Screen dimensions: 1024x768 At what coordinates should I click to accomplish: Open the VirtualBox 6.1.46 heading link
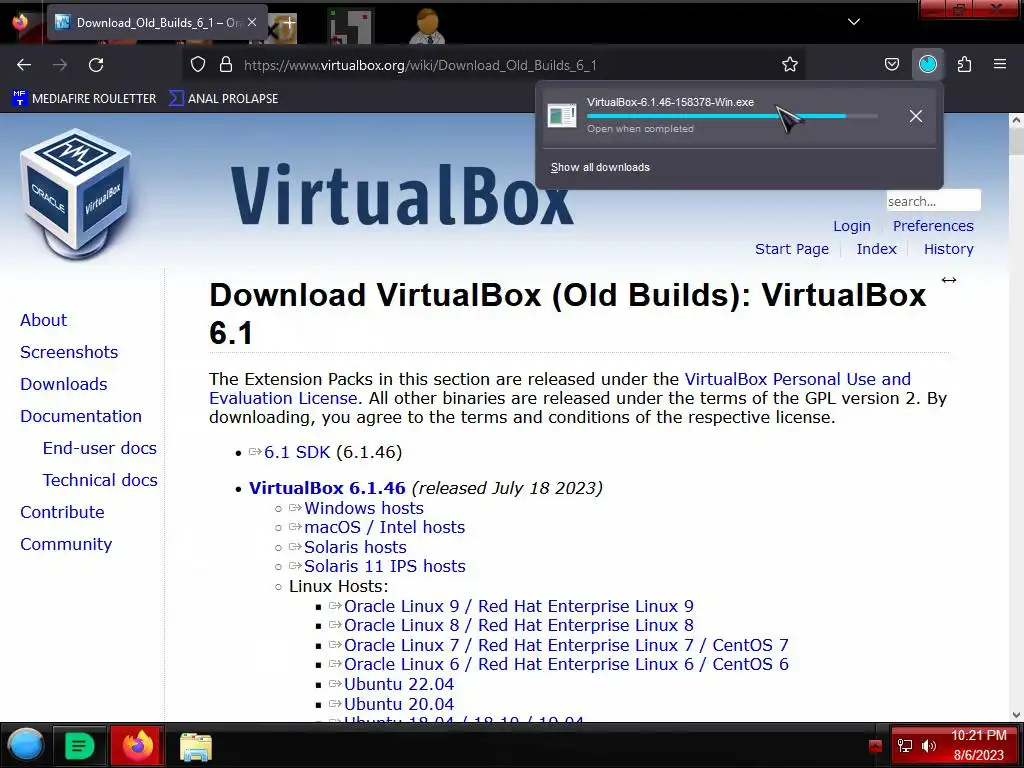pyautogui.click(x=327, y=488)
